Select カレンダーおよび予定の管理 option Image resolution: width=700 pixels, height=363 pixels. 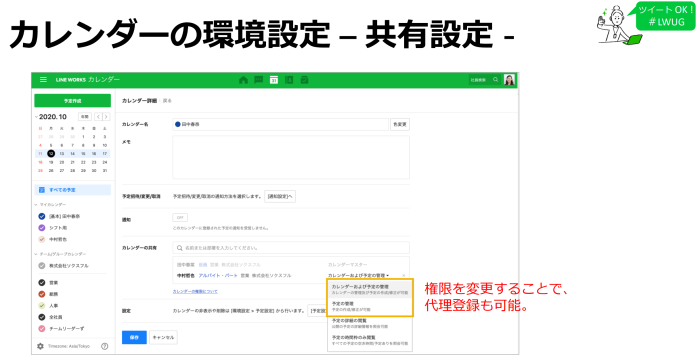370,289
